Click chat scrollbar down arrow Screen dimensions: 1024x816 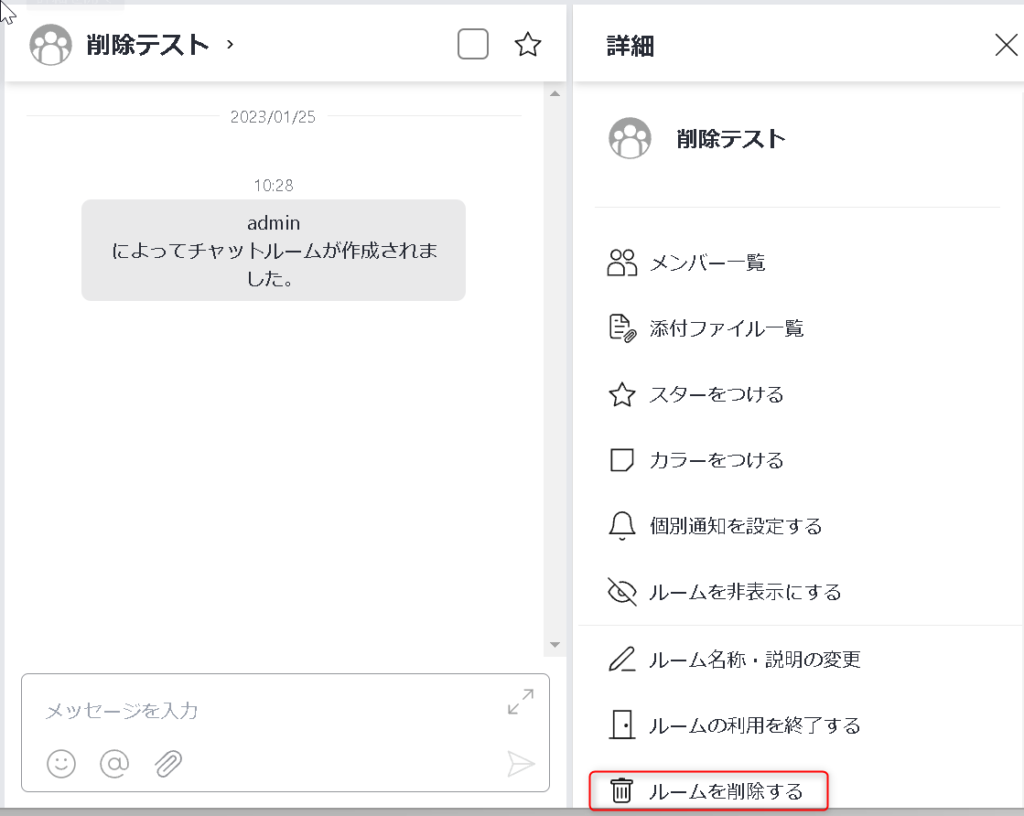coord(555,645)
